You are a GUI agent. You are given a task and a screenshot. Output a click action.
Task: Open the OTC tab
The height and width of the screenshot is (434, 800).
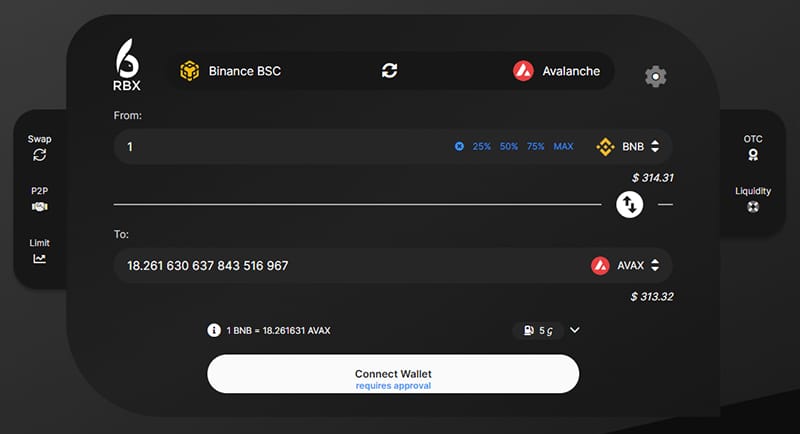point(753,148)
